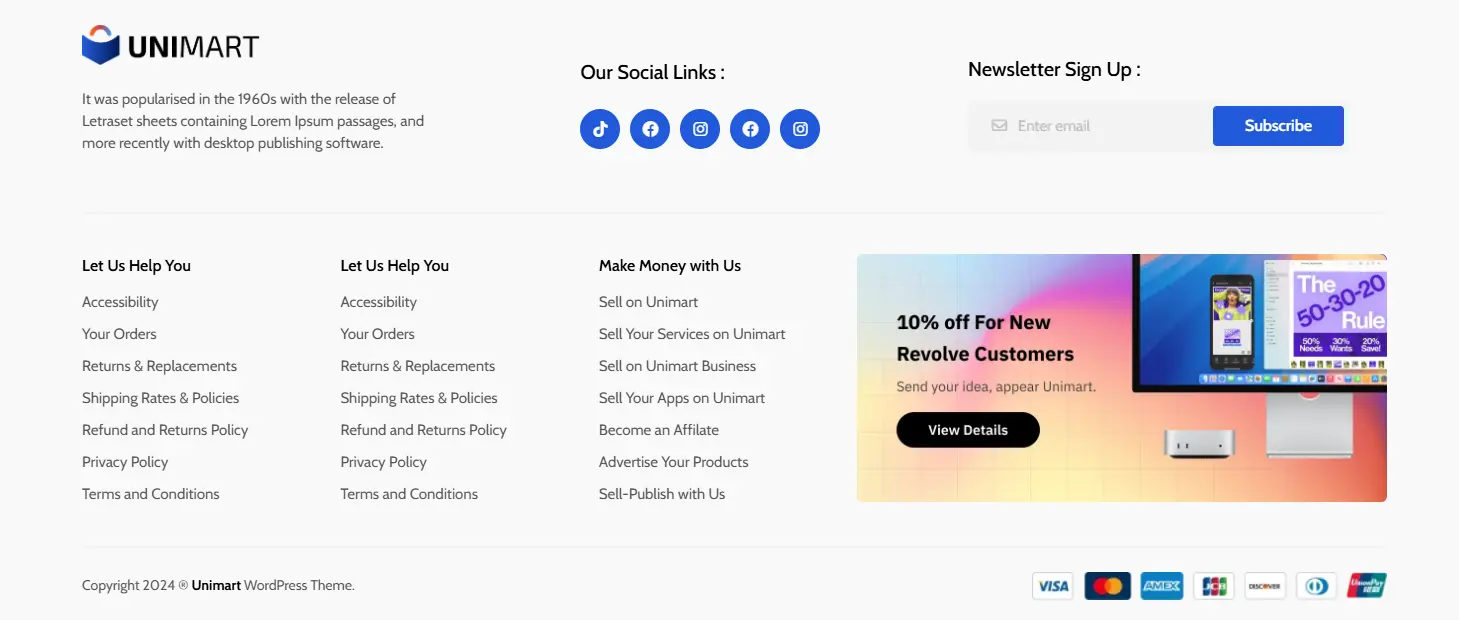Image resolution: width=1459 pixels, height=620 pixels.
Task: Select the Visa payment icon
Action: 1052,585
